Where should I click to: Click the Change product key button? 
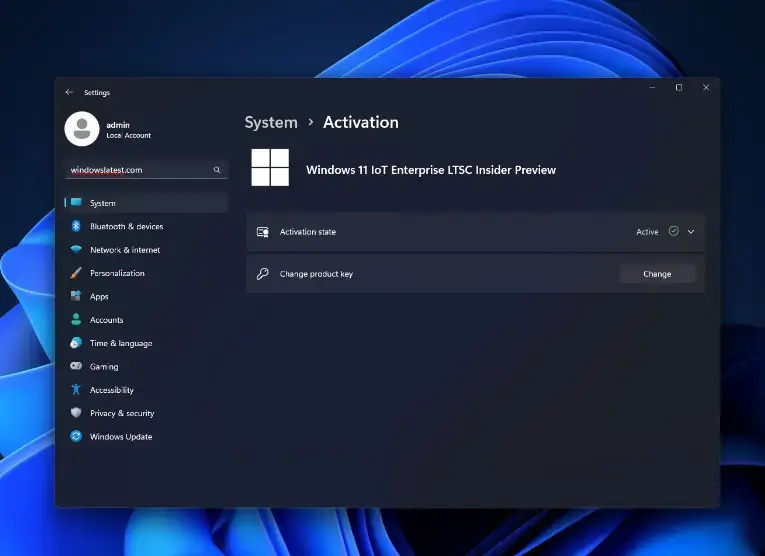(x=657, y=274)
